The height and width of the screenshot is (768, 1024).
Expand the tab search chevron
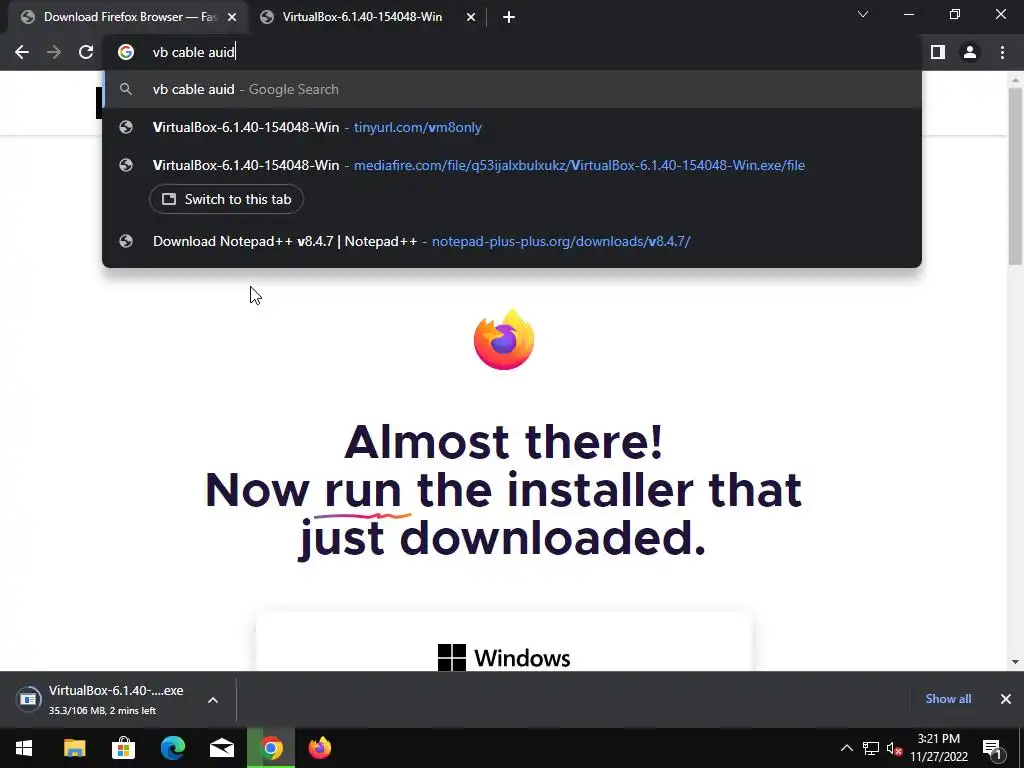[x=863, y=14]
